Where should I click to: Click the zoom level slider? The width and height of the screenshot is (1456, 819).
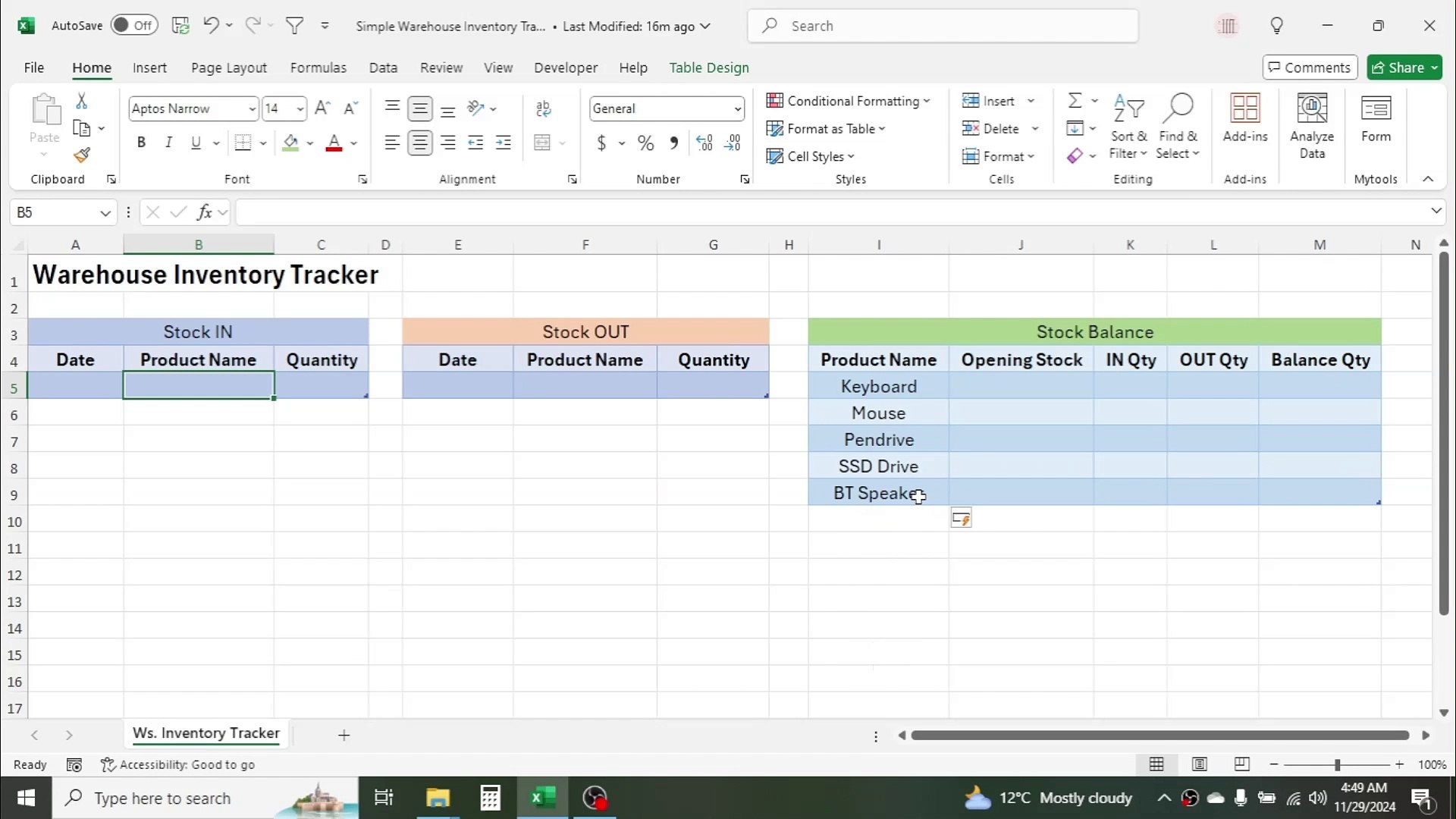pos(1337,764)
